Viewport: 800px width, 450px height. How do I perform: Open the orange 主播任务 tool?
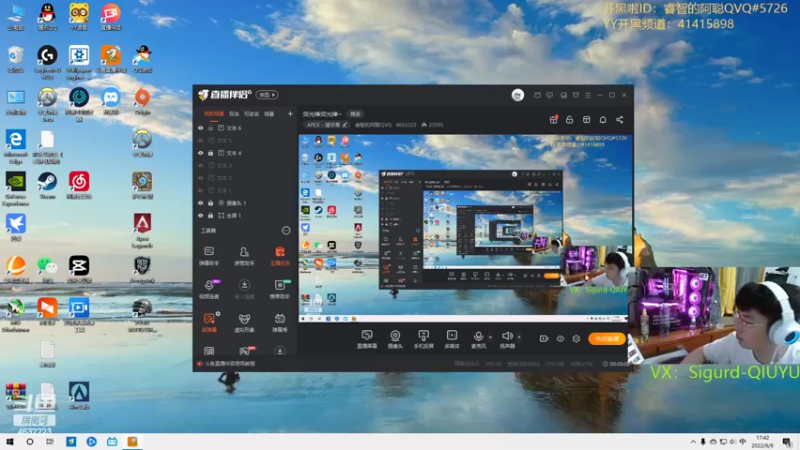point(280,256)
